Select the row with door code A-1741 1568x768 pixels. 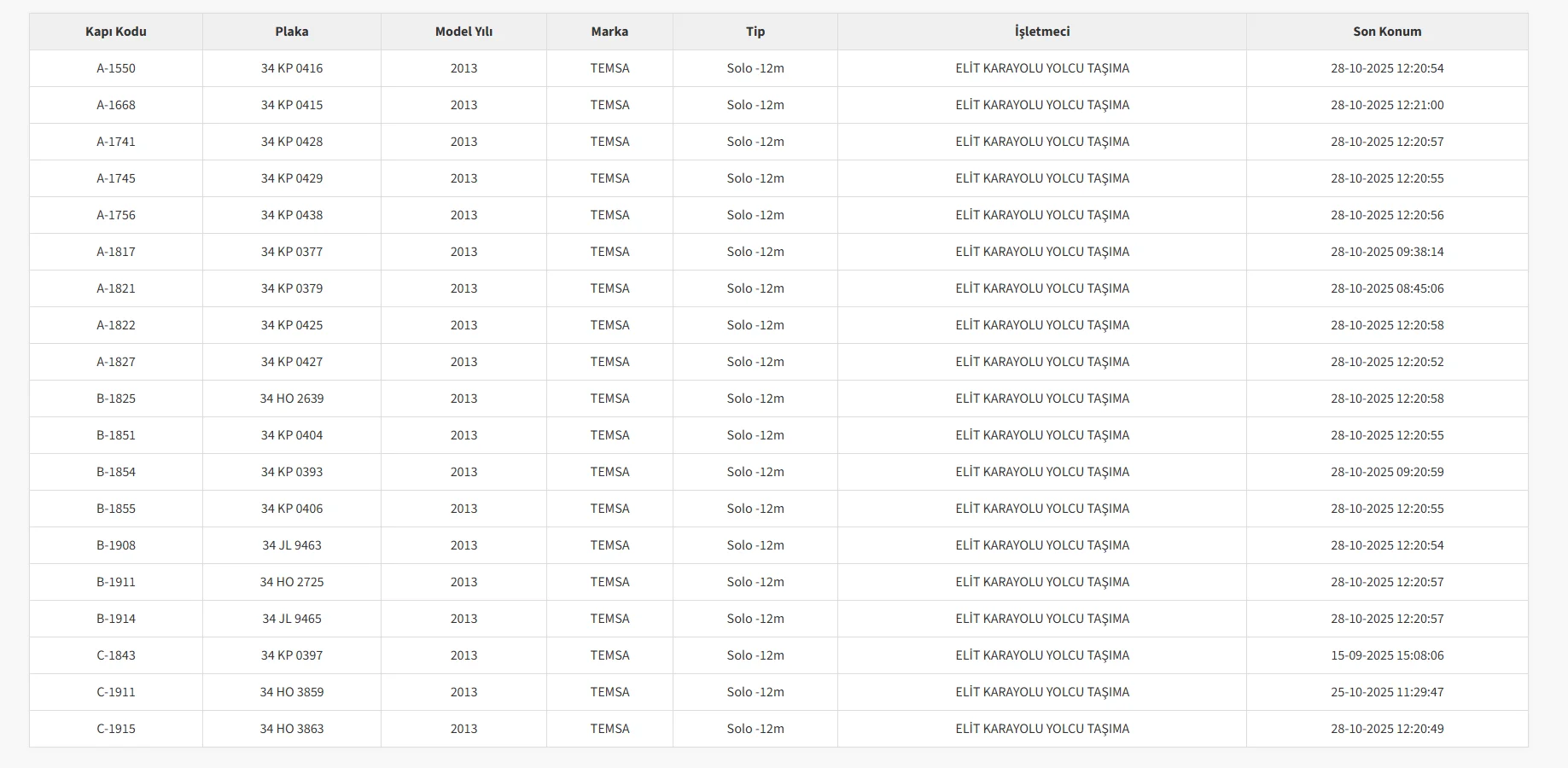(116, 142)
